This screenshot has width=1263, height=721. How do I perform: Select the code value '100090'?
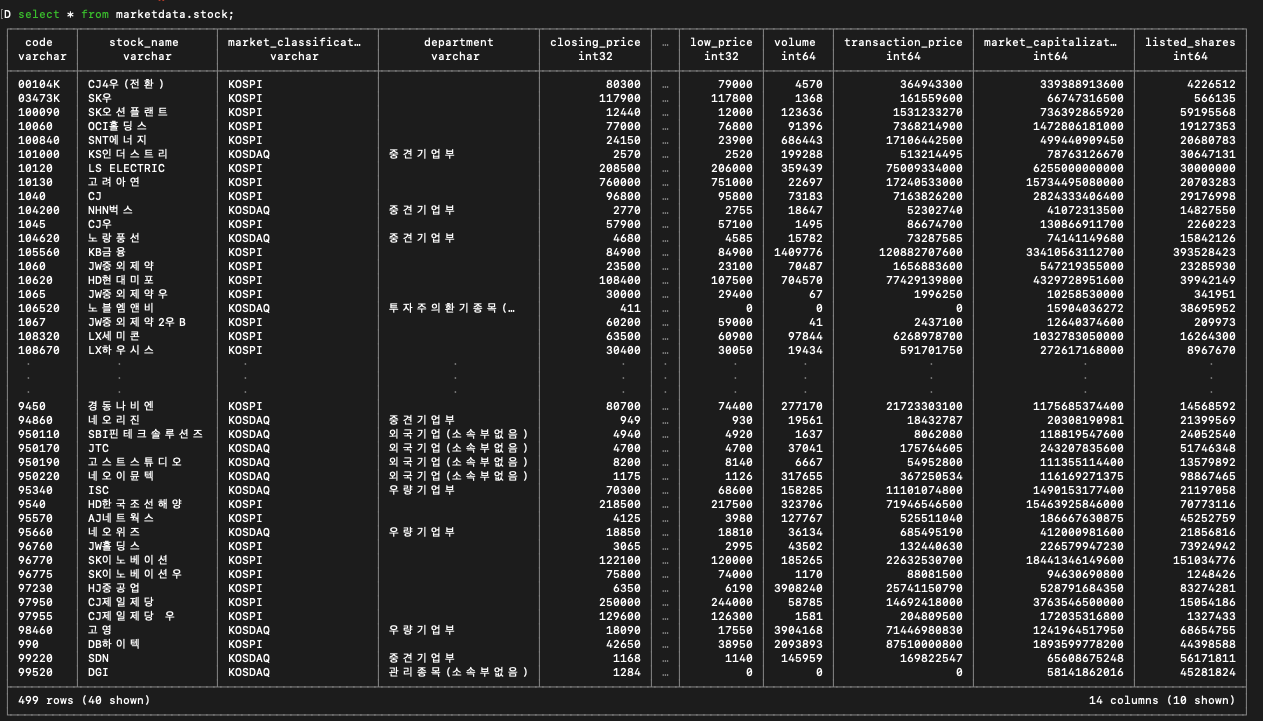coord(39,112)
